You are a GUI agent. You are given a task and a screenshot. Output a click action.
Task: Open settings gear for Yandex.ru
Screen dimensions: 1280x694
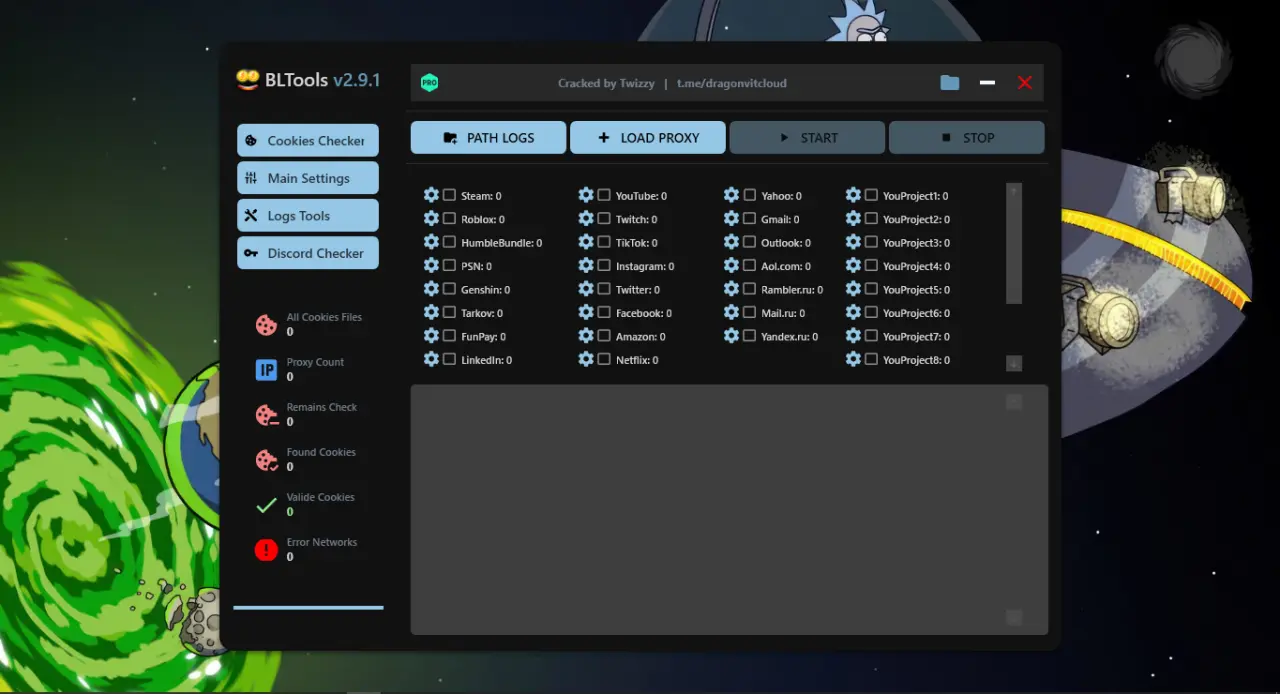[731, 336]
